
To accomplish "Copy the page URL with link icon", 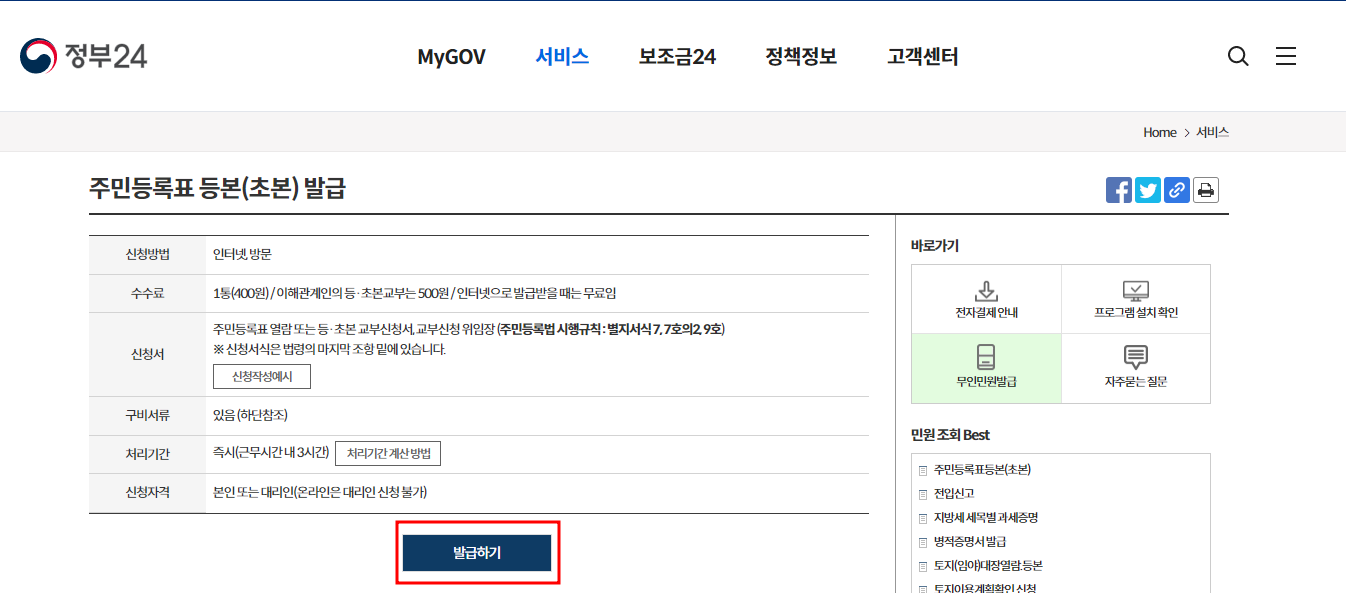I will coord(1176,190).
